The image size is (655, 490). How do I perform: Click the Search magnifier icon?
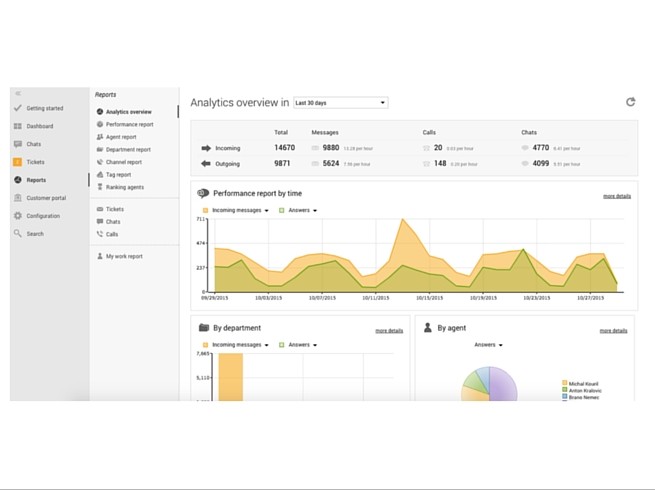(x=18, y=234)
